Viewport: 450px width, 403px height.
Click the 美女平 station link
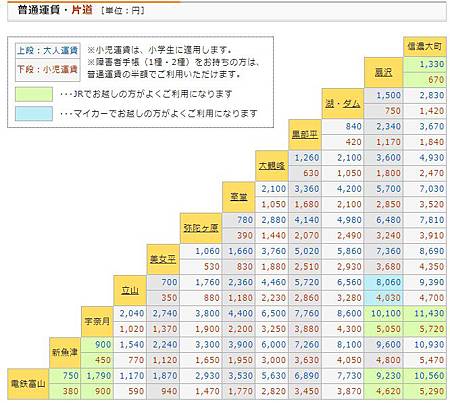coord(163,259)
